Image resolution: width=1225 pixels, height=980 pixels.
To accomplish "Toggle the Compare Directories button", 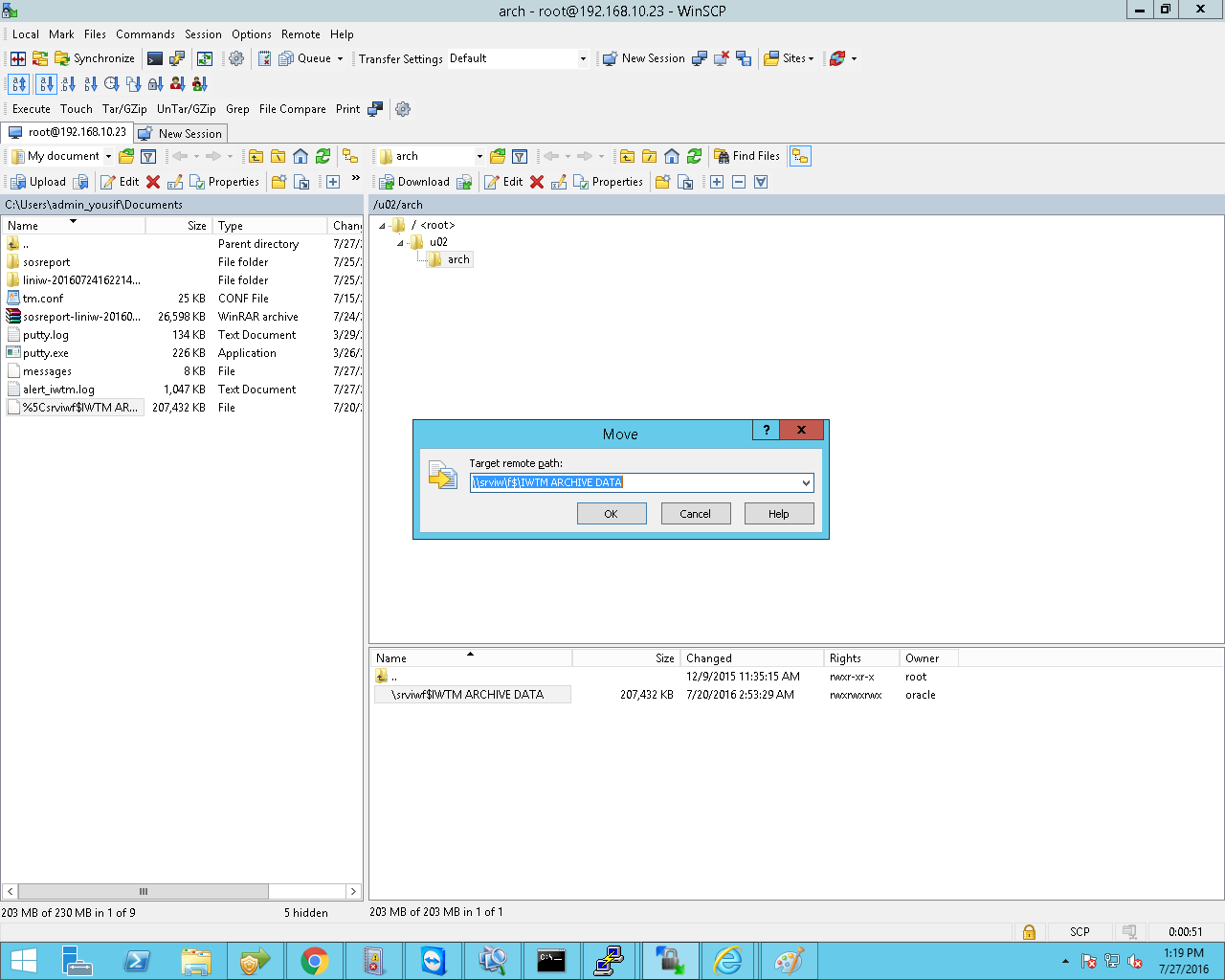I will [18, 58].
